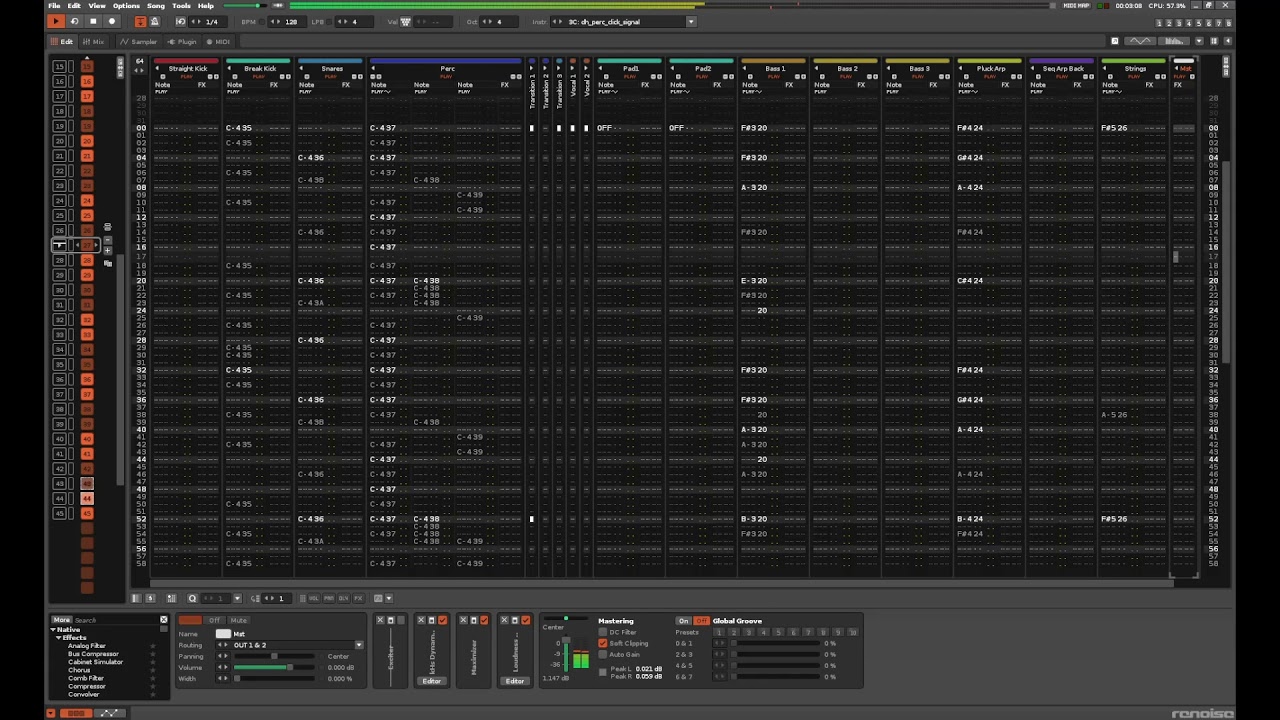Click the computer keyboard velocity icon
The height and width of the screenshot is (720, 1280).
406,21
